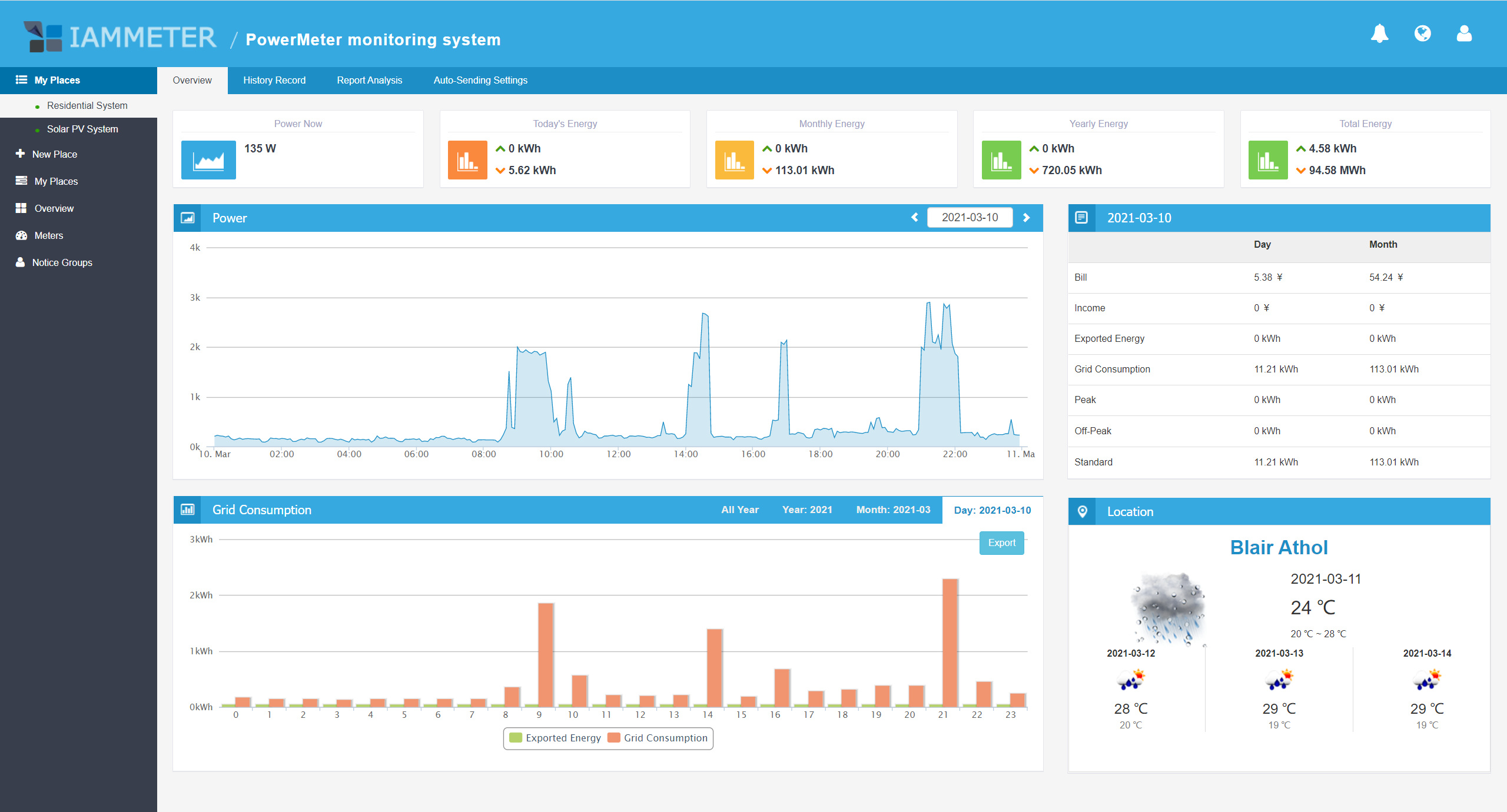This screenshot has height=812, width=1507.
Task: Select Solar PV System place
Action: pyautogui.click(x=82, y=129)
